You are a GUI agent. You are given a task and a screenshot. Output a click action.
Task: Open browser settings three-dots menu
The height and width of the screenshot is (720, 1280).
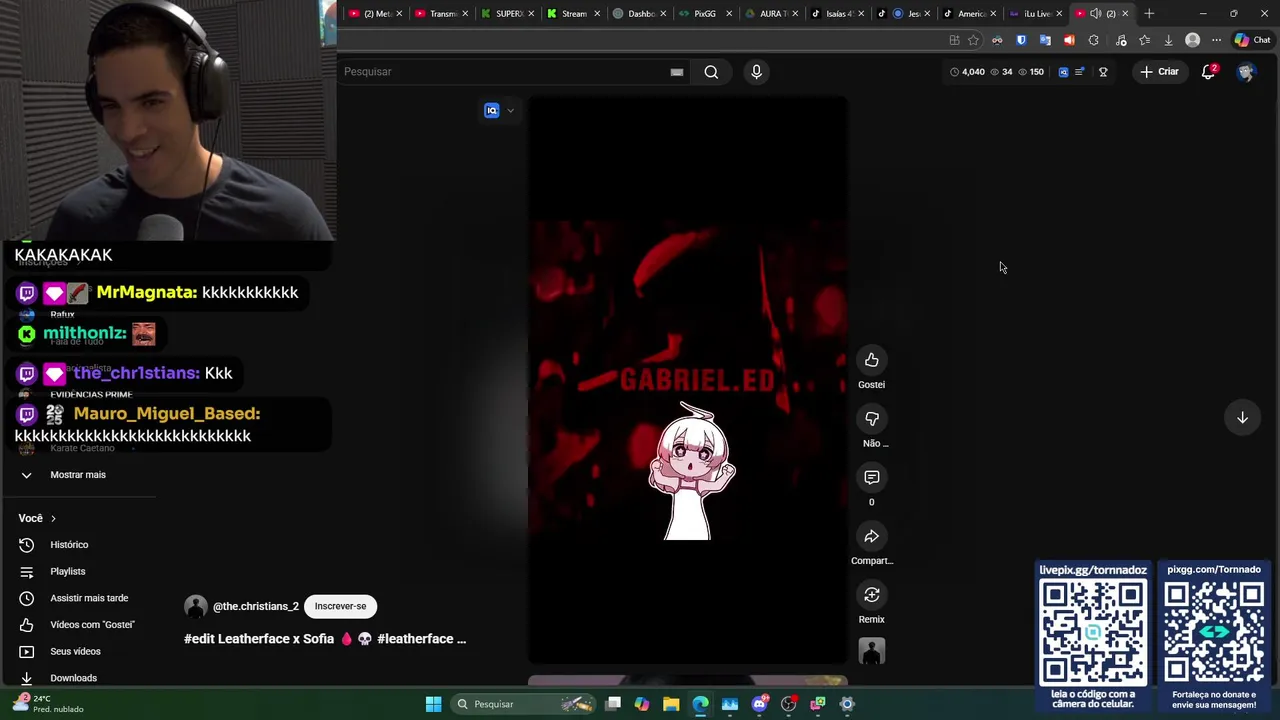(1216, 40)
